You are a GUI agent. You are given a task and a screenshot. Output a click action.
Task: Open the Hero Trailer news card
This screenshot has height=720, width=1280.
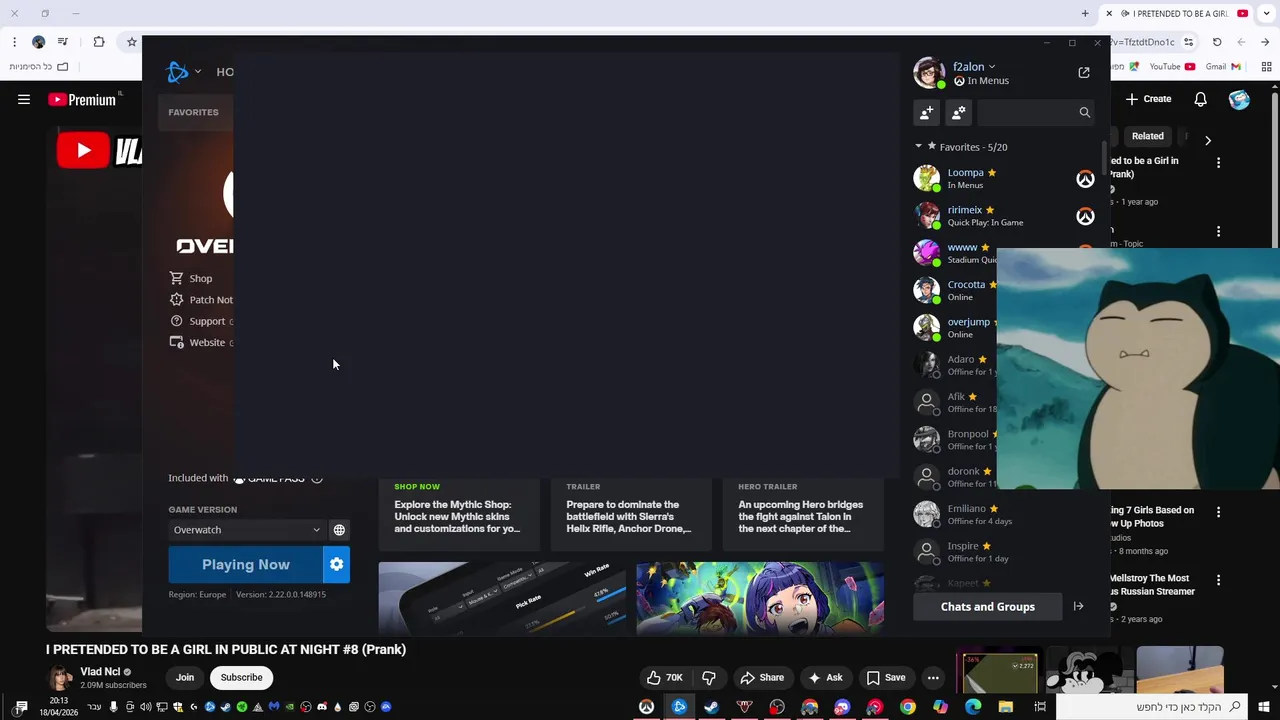point(804,515)
